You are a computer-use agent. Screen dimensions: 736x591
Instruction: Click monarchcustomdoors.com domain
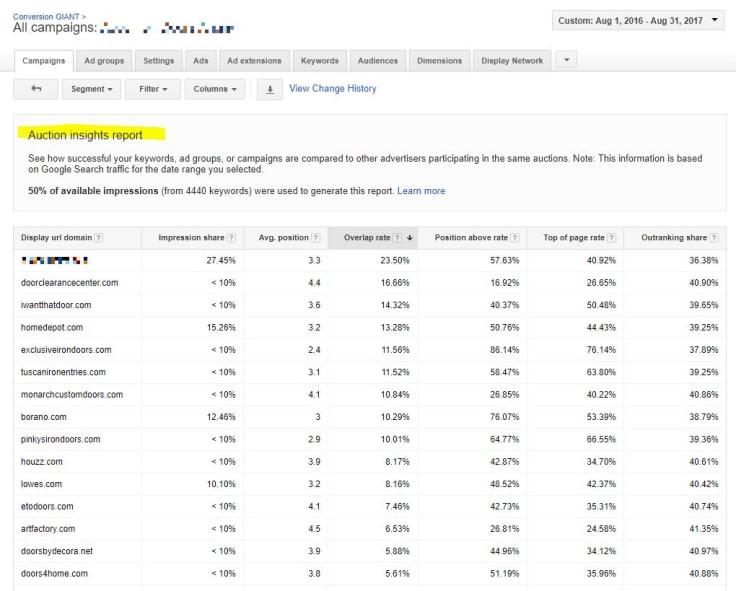click(72, 395)
